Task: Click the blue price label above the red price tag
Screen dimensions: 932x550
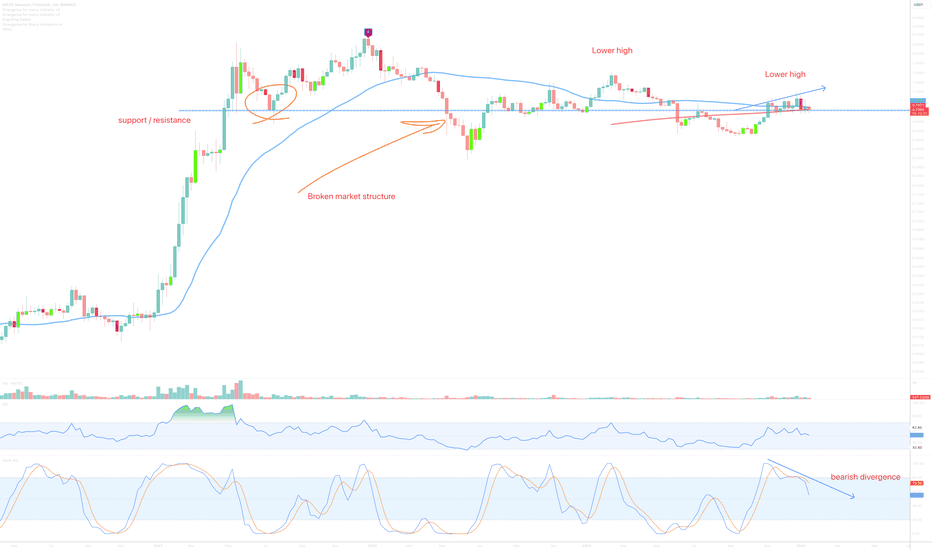Action: click(x=918, y=100)
